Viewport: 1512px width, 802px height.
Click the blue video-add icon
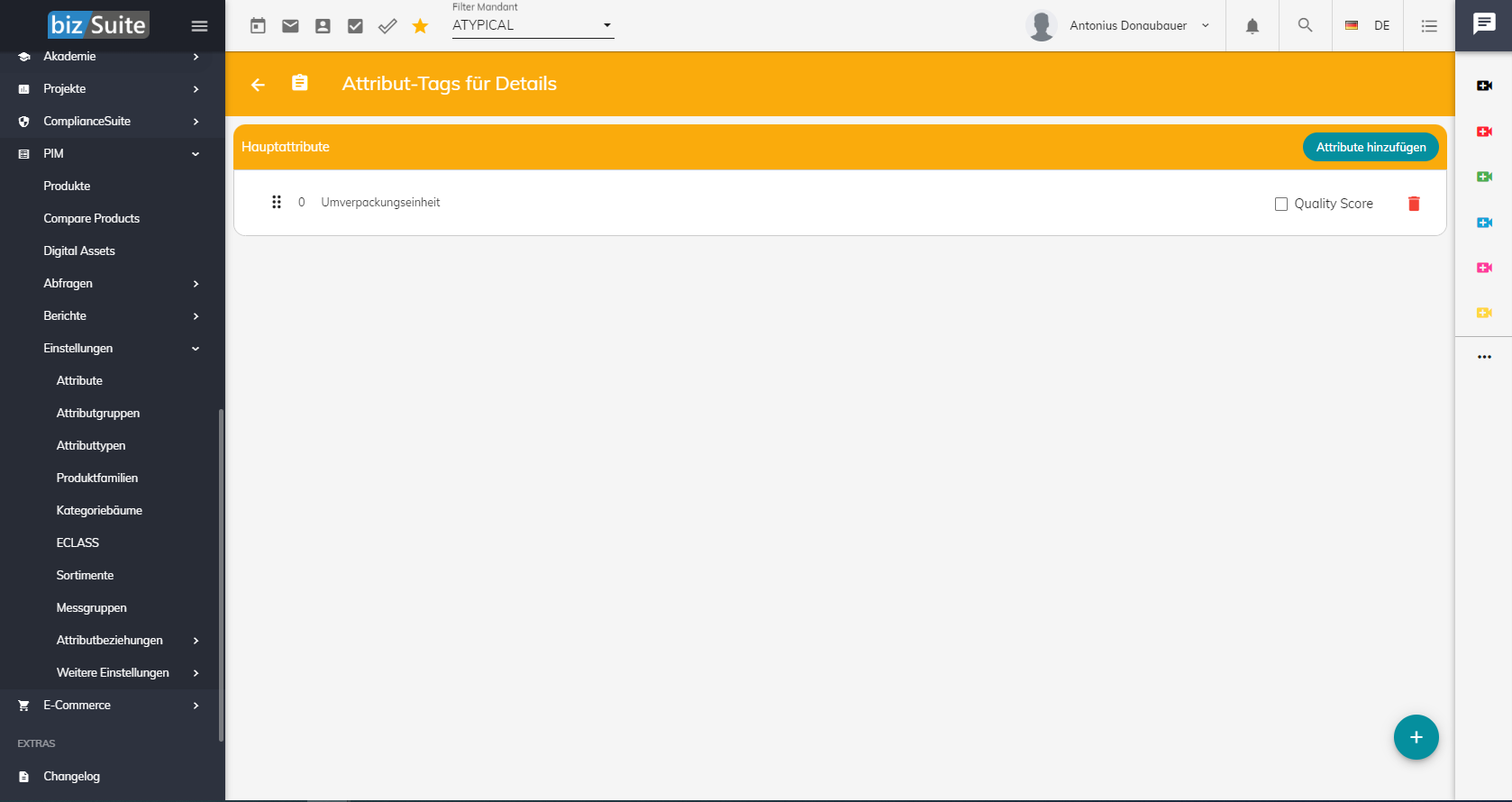point(1484,223)
